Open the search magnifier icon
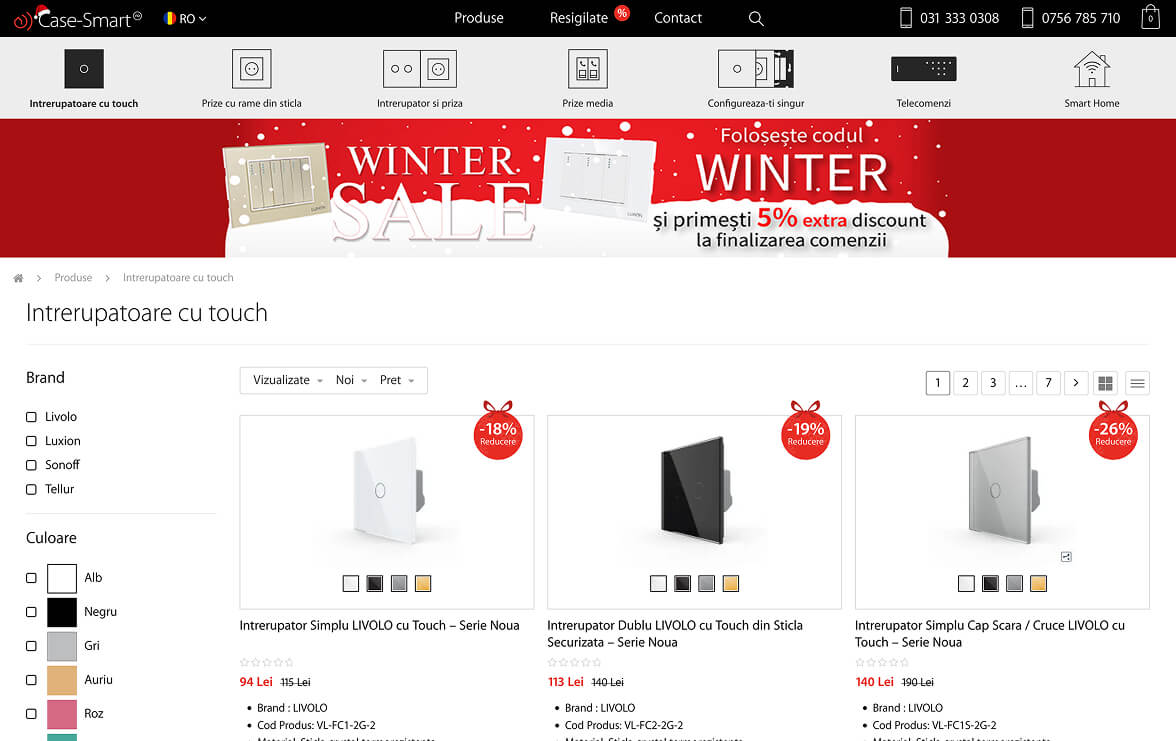The width and height of the screenshot is (1176, 741). (x=756, y=19)
